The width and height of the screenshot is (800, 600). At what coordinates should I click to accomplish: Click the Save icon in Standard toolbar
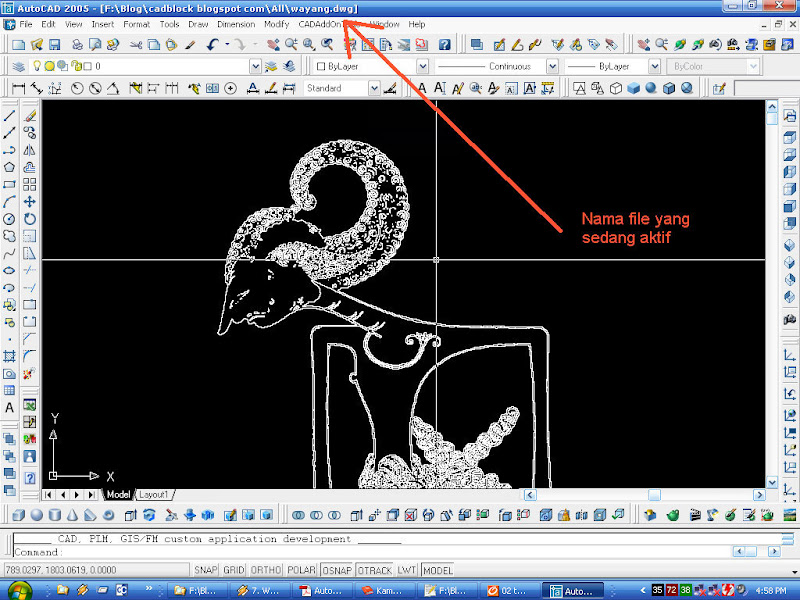coord(55,45)
